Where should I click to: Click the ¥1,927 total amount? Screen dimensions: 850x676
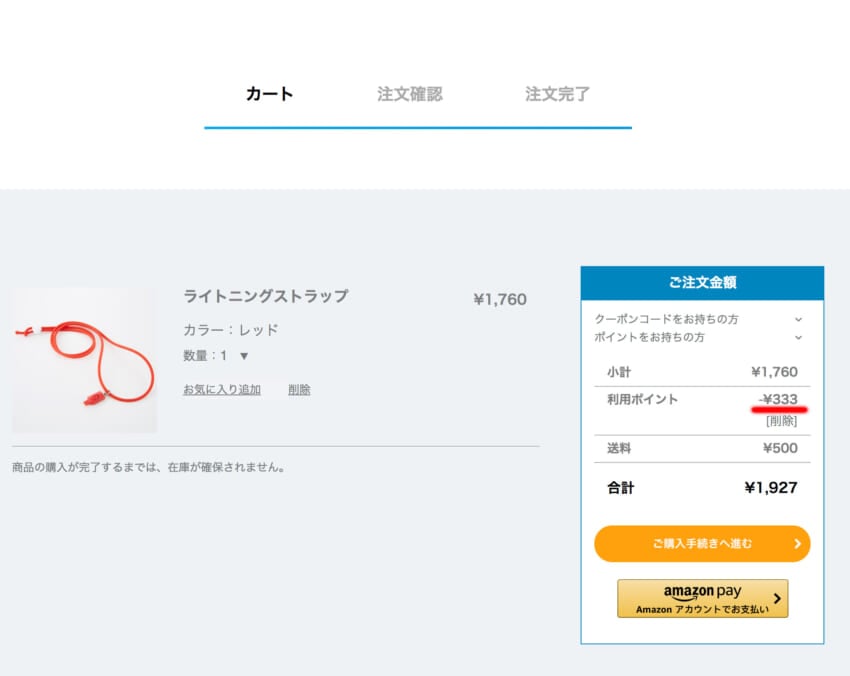click(x=770, y=488)
